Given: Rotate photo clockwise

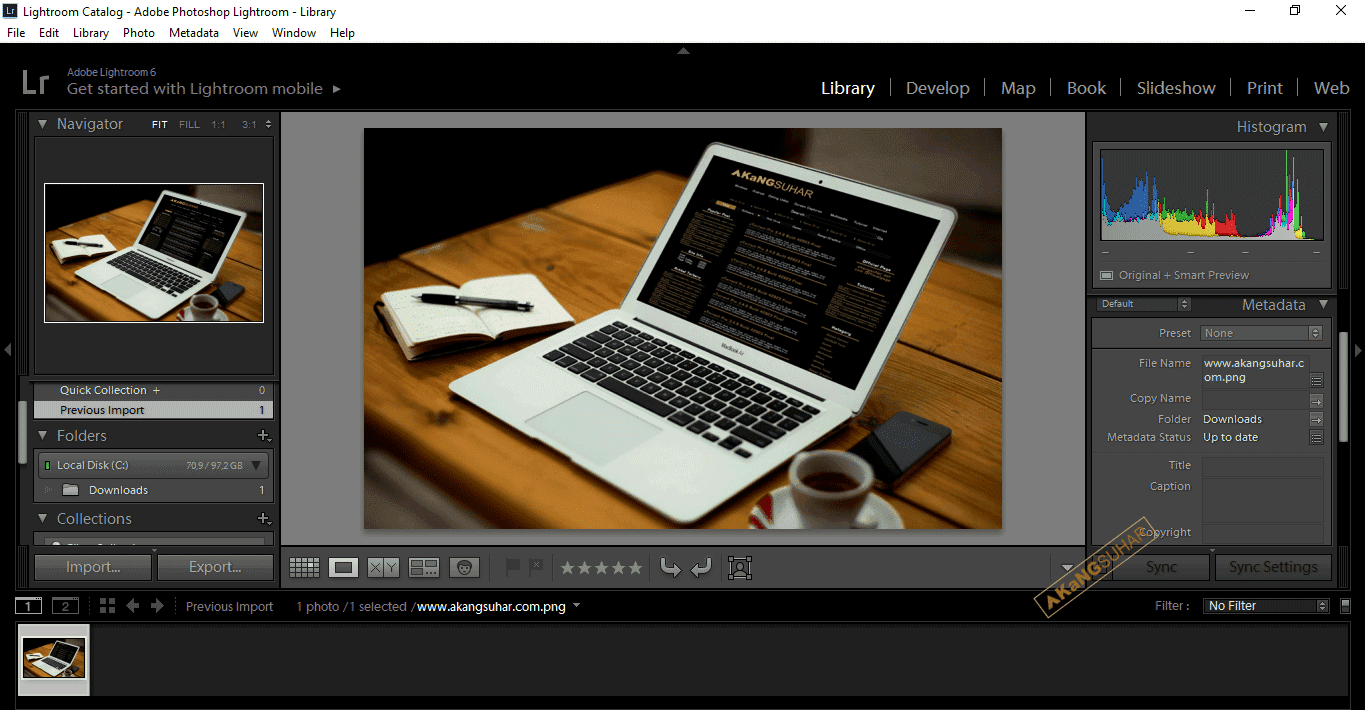Looking at the screenshot, I should click(x=701, y=568).
